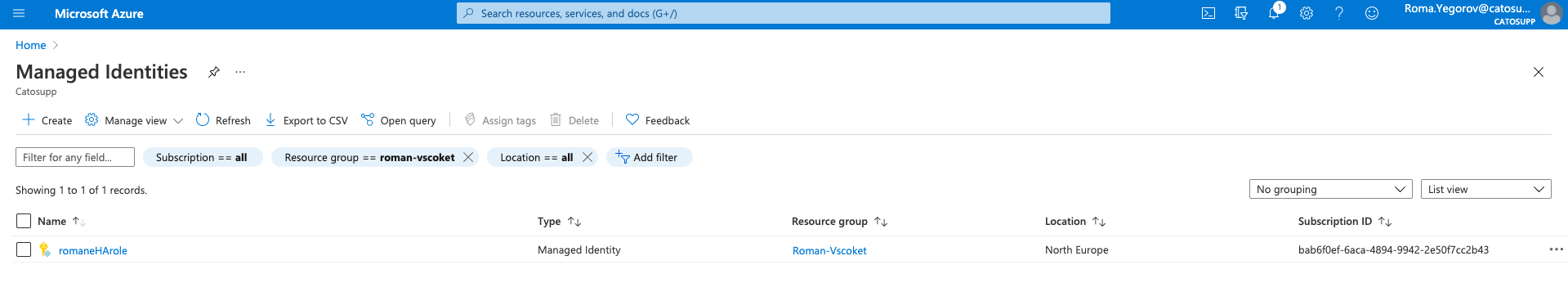Viewport: 1568px width, 301px height.
Task: Open the Directories and subscriptions filter icon
Action: (1241, 13)
